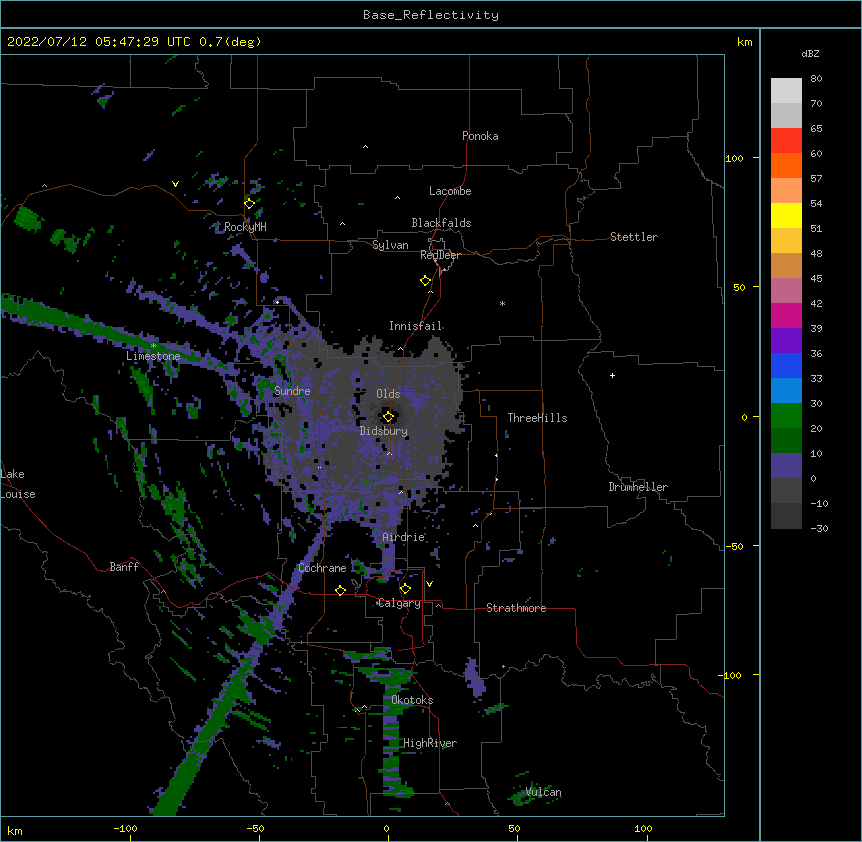Select the magenta 42 dBZ legend color

786,315
